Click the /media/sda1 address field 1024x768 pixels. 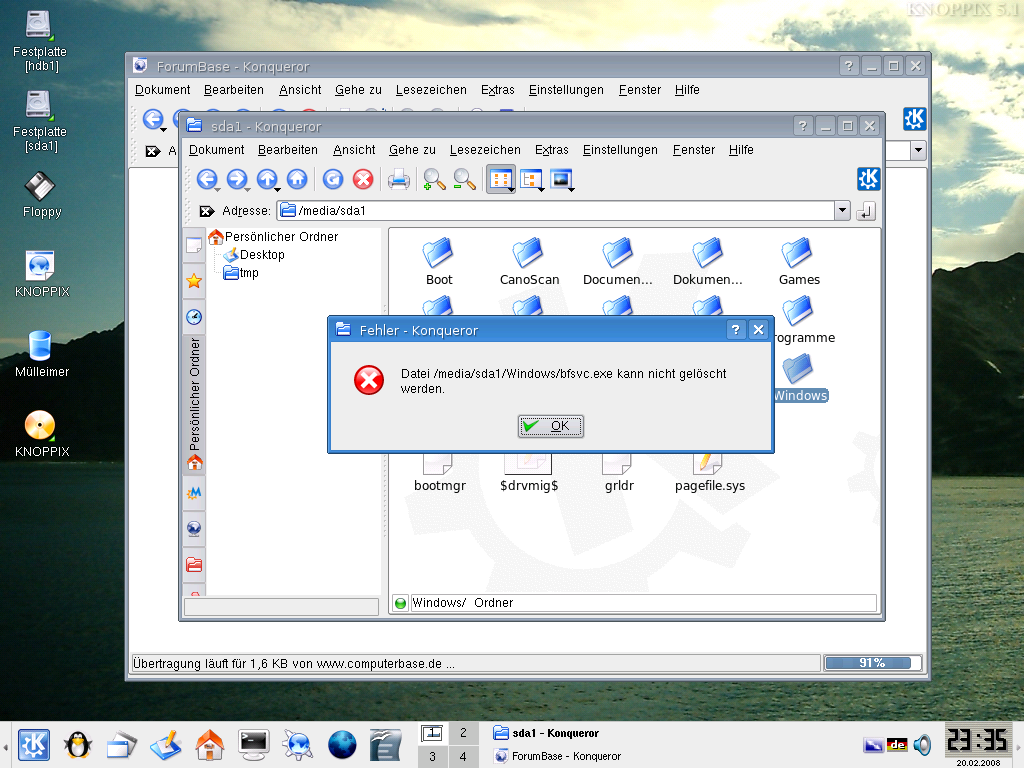tap(556, 211)
